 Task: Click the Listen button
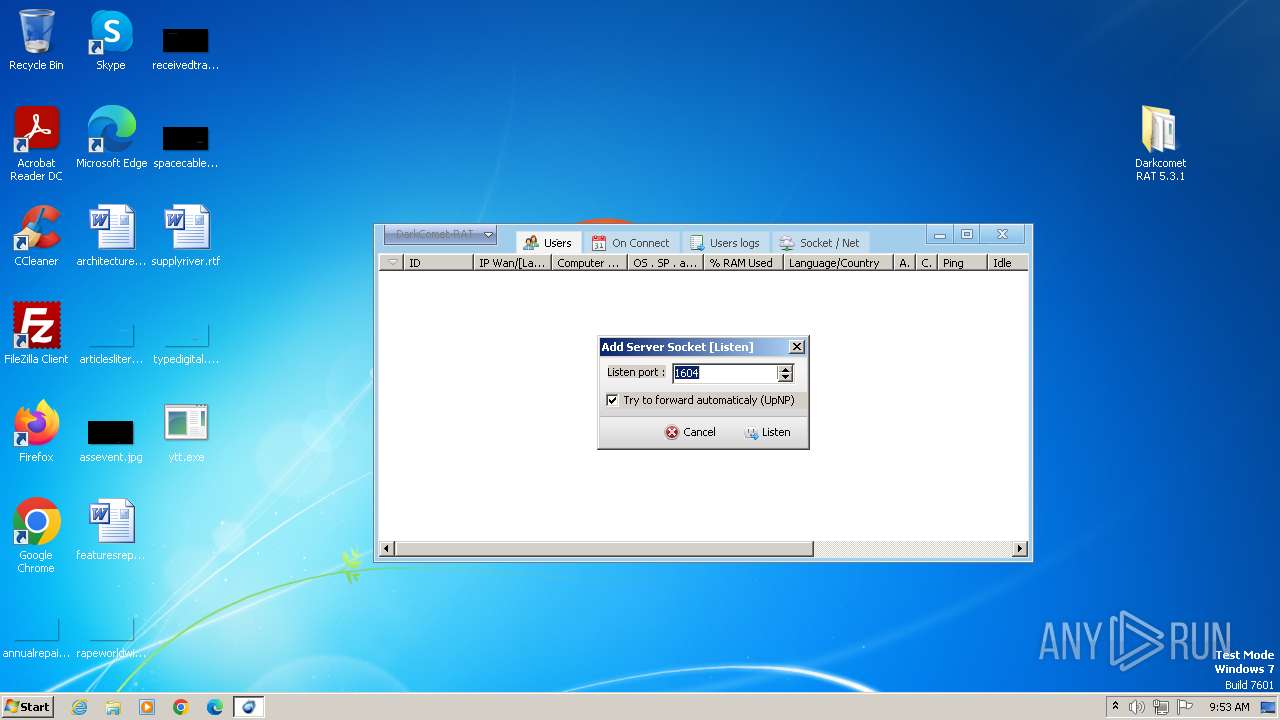pos(767,432)
